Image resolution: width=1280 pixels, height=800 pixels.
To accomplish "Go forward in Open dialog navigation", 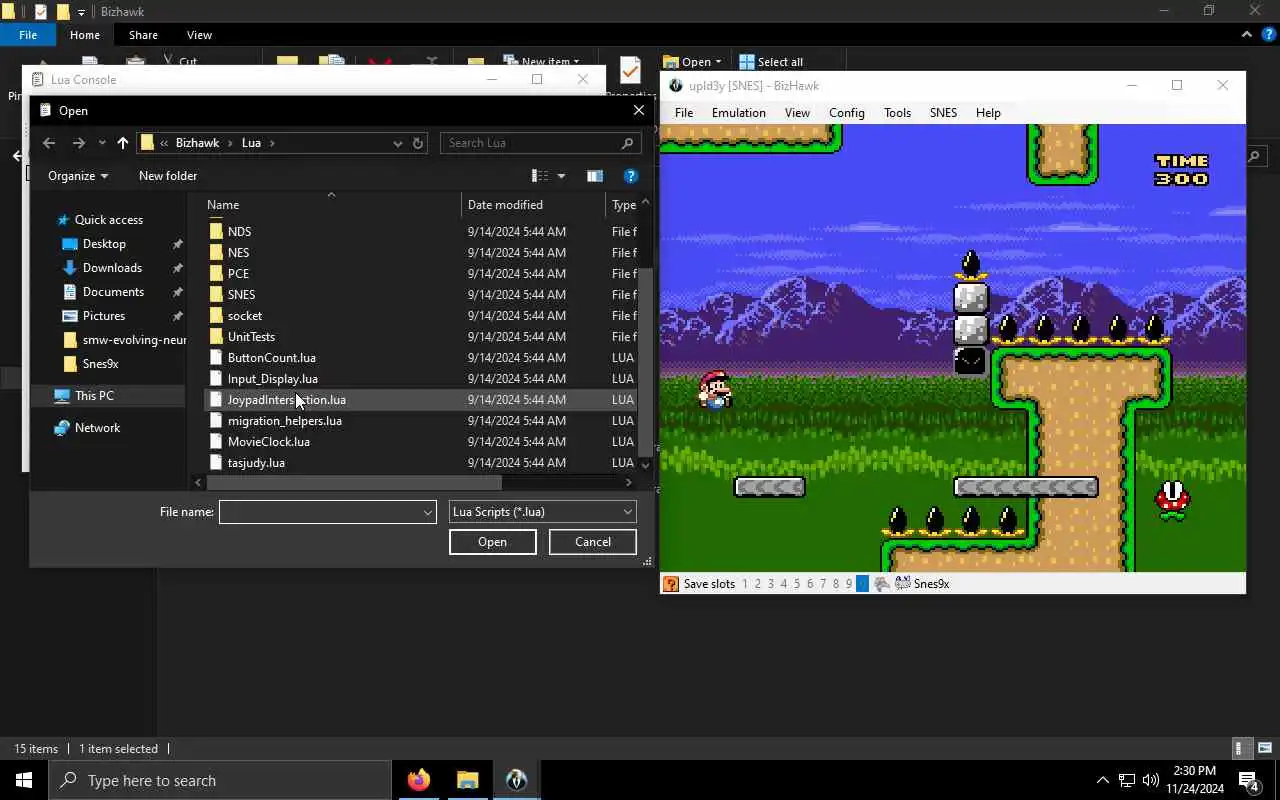I will 78,143.
